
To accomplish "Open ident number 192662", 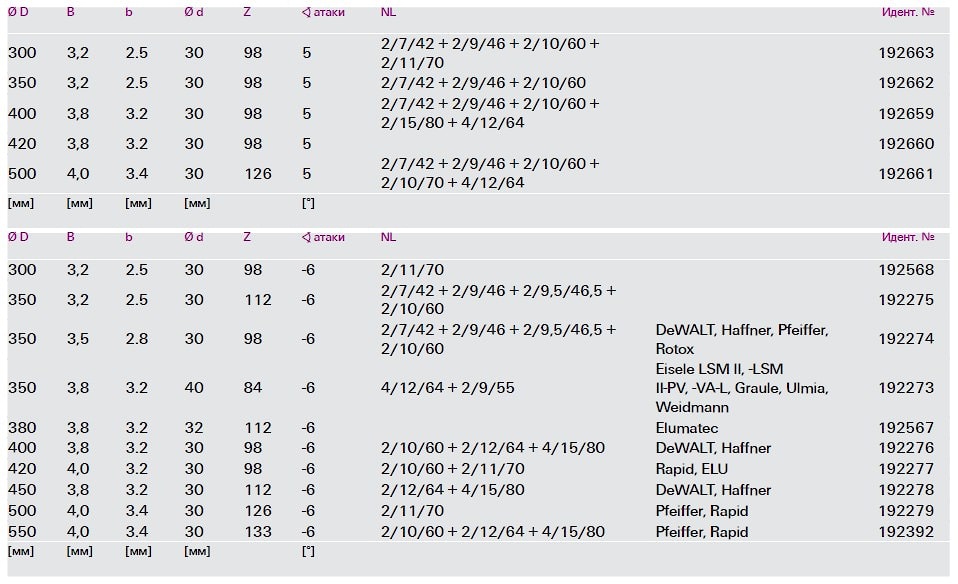I will pyautogui.click(x=906, y=83).
